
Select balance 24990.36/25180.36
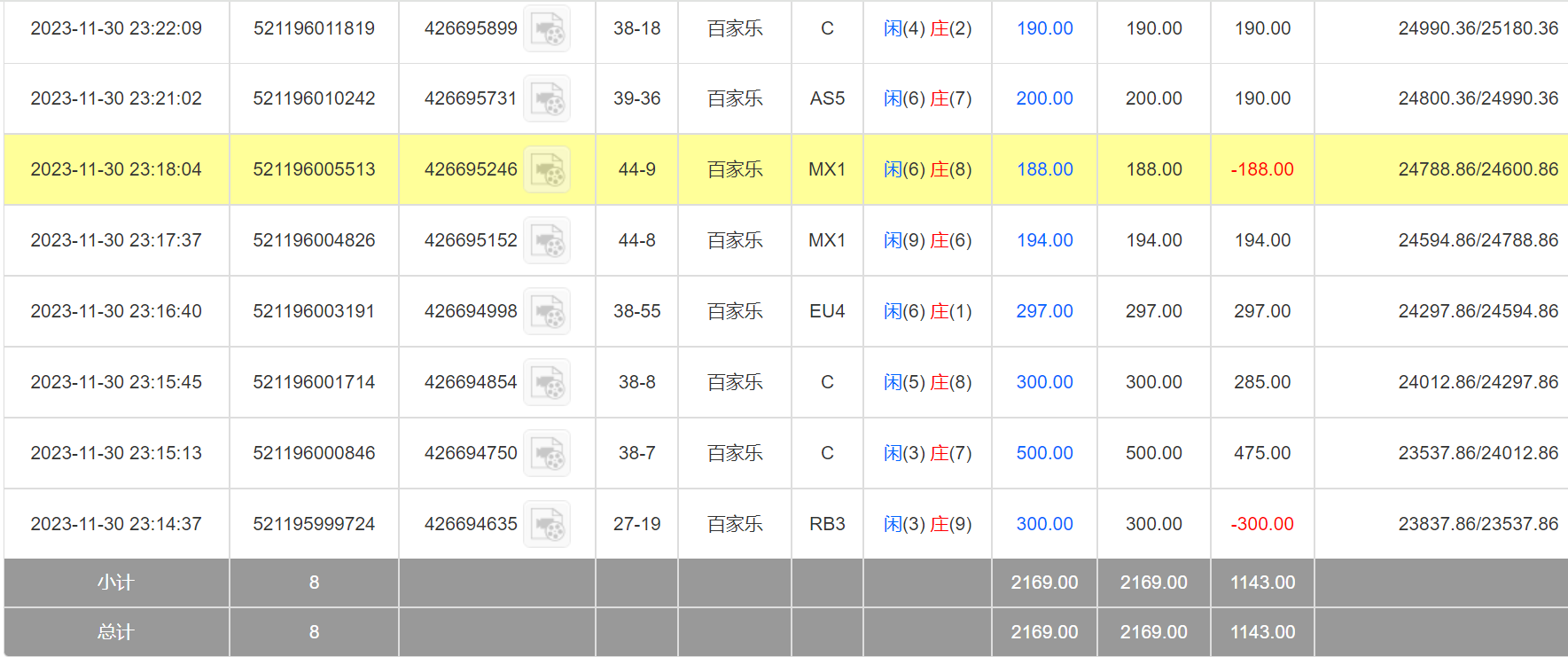coord(1478,28)
